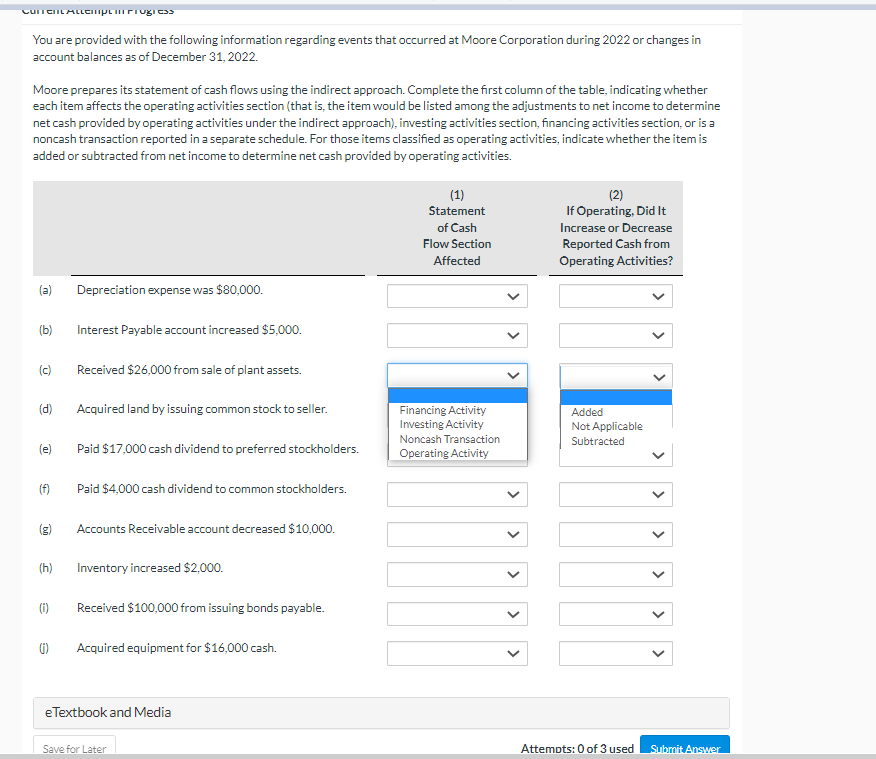Open the dropdown for equipment acquired for cash row
Screen dimensions: 876x759
click(x=456, y=653)
